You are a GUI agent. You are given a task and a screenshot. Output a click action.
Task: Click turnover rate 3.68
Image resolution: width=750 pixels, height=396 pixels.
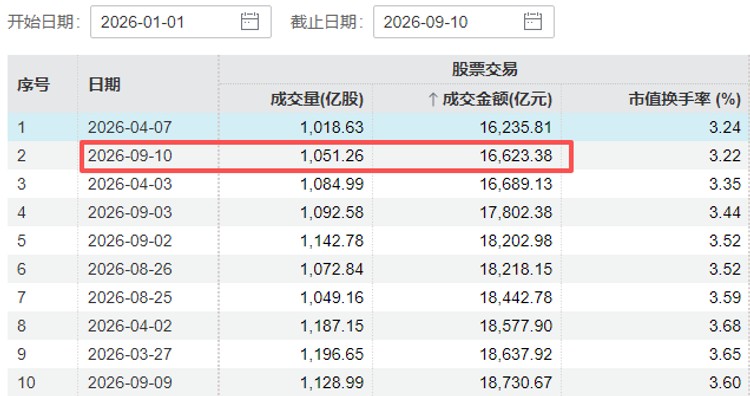click(x=725, y=326)
